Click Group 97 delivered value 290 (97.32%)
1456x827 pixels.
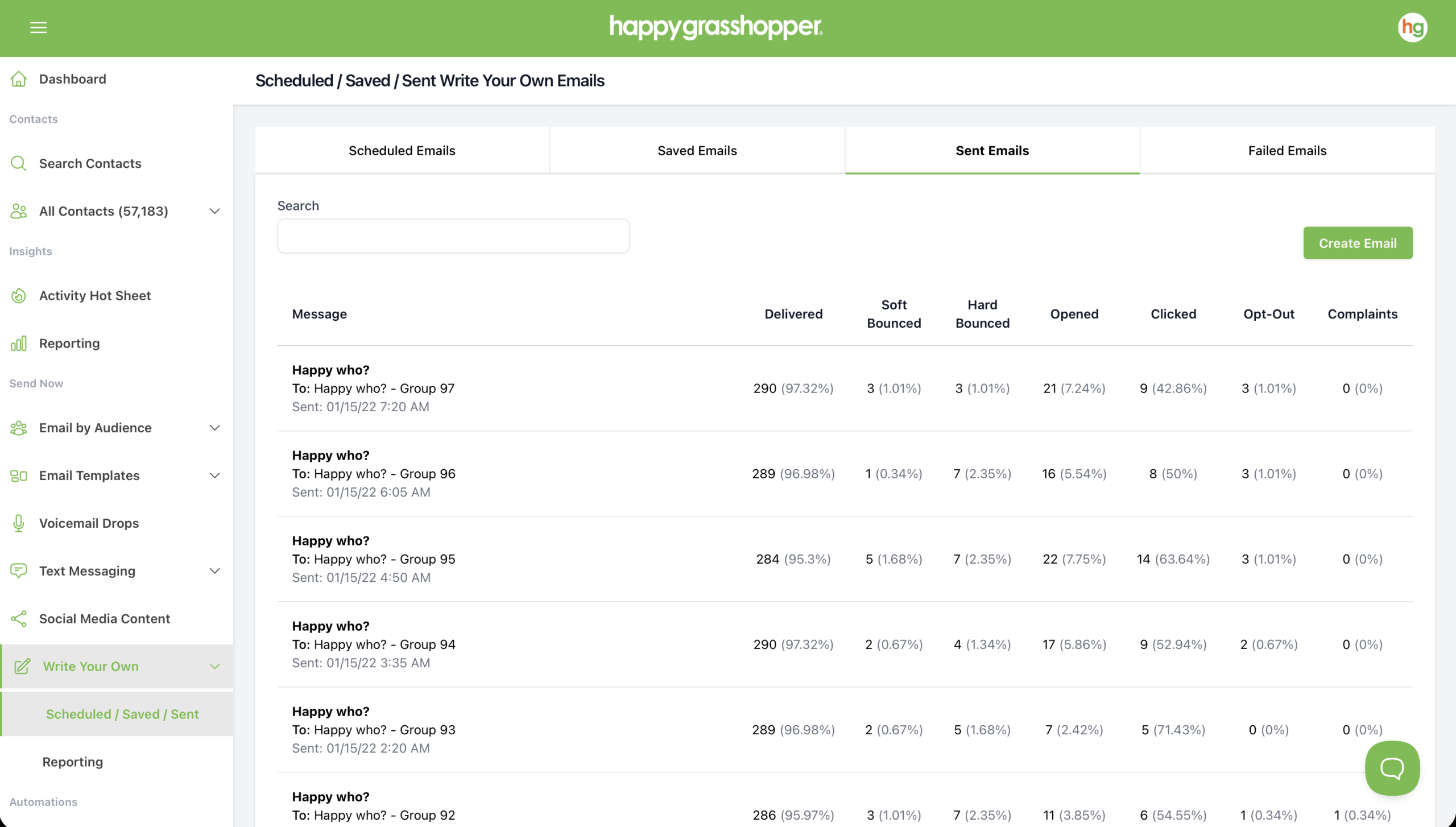click(793, 388)
